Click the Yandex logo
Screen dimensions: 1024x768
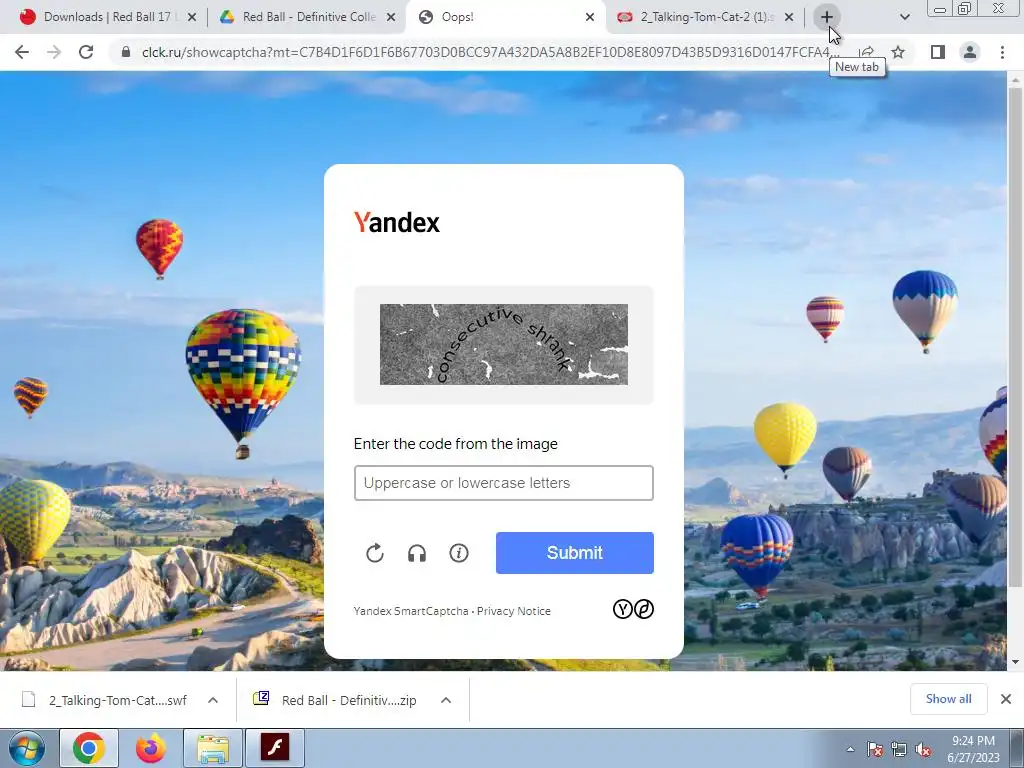coord(397,223)
